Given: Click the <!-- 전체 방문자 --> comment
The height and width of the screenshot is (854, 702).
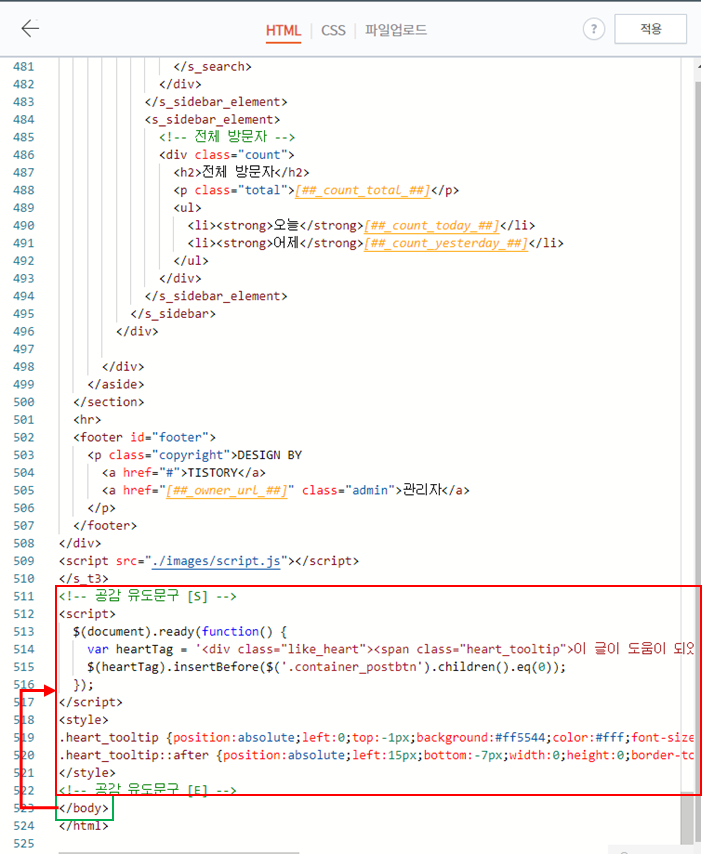Looking at the screenshot, I should [227, 137].
